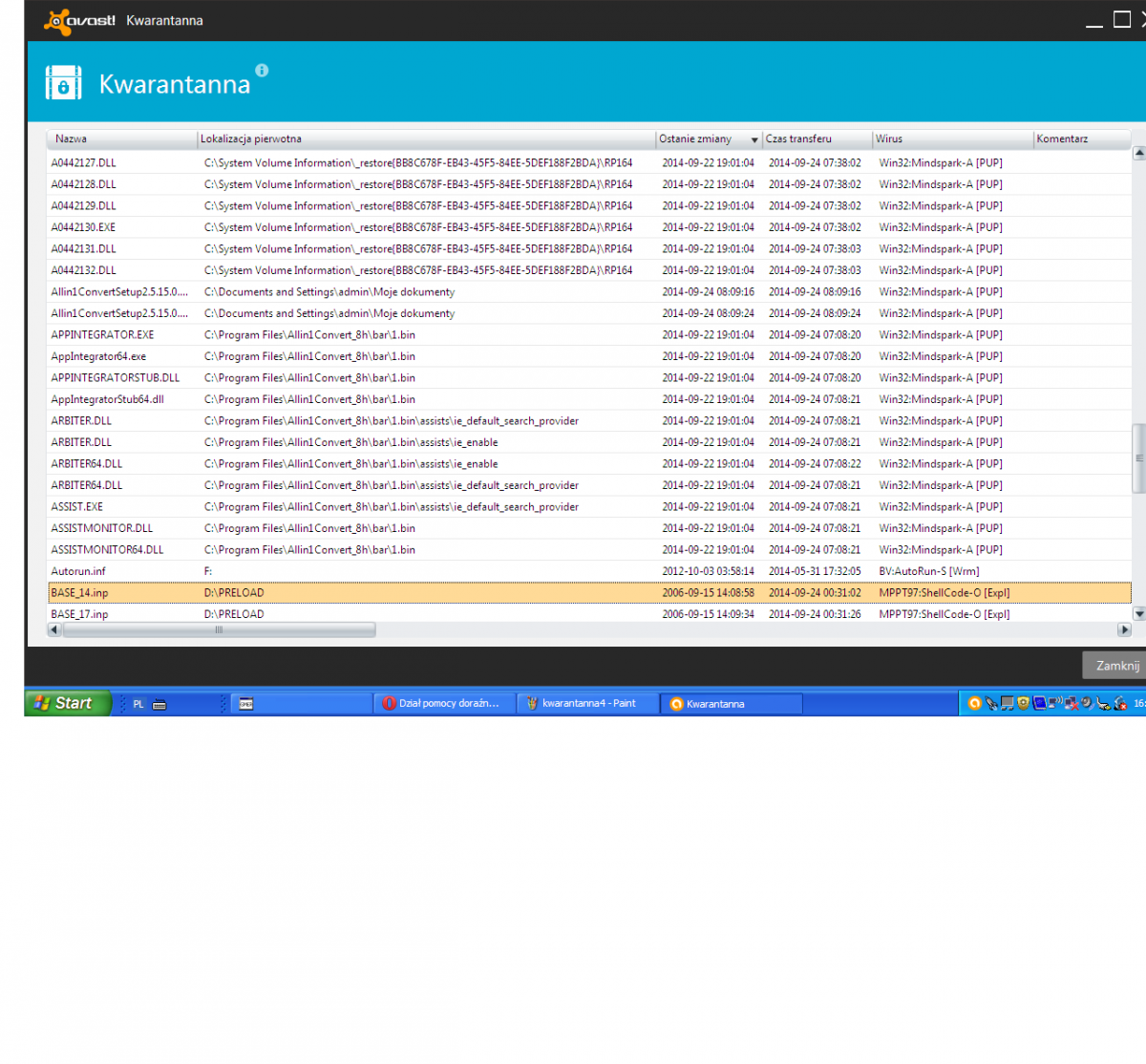Click the avast! logo in title bar
The width and height of the screenshot is (1146, 1064).
pos(80,20)
